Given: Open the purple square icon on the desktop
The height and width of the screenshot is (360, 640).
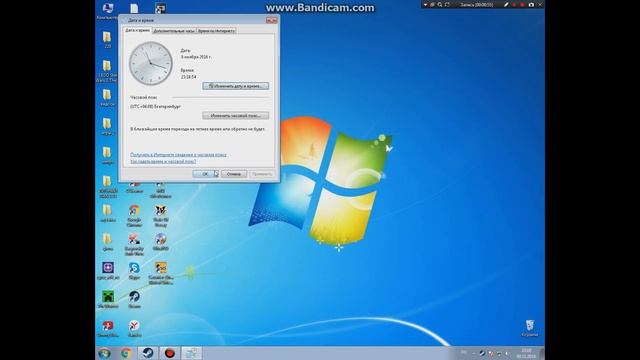Looking at the screenshot, I should pyautogui.click(x=108, y=271).
